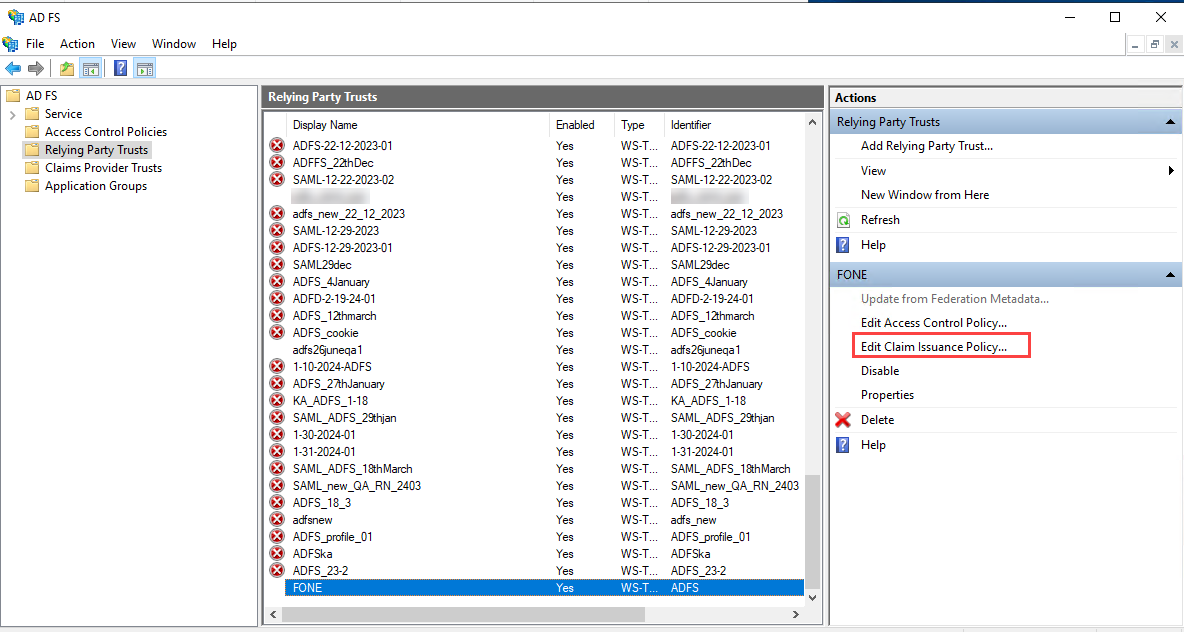Open the Action menu
The image size is (1184, 632).
point(78,44)
